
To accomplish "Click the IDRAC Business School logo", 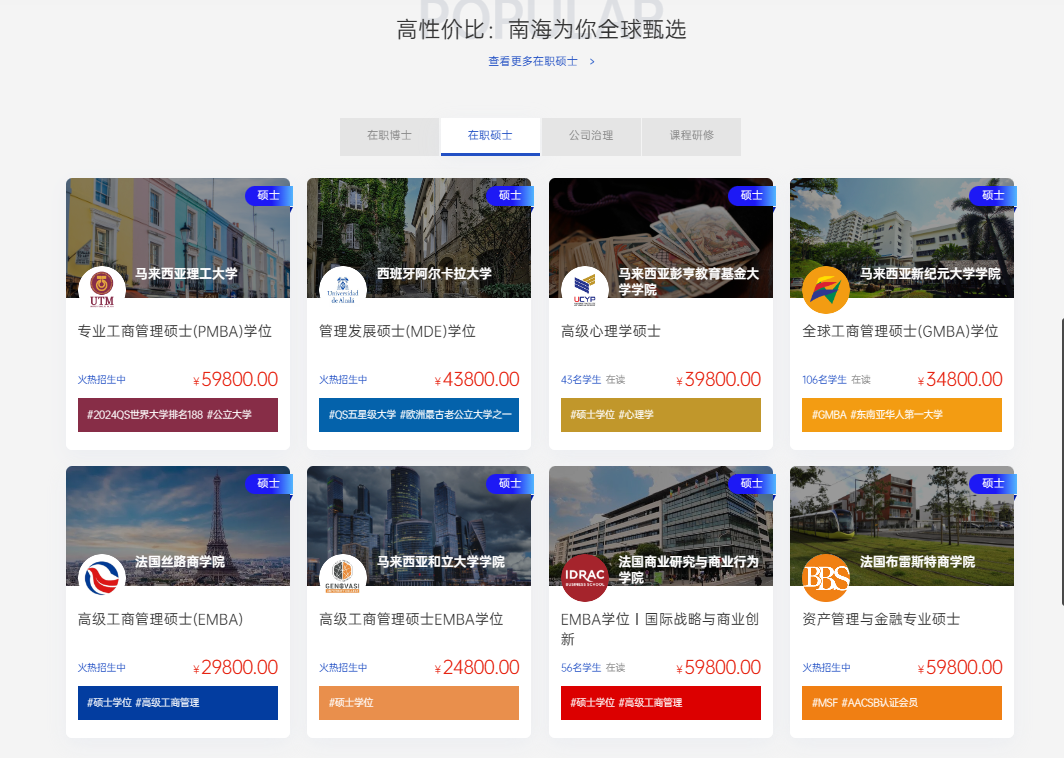I will 585,577.
